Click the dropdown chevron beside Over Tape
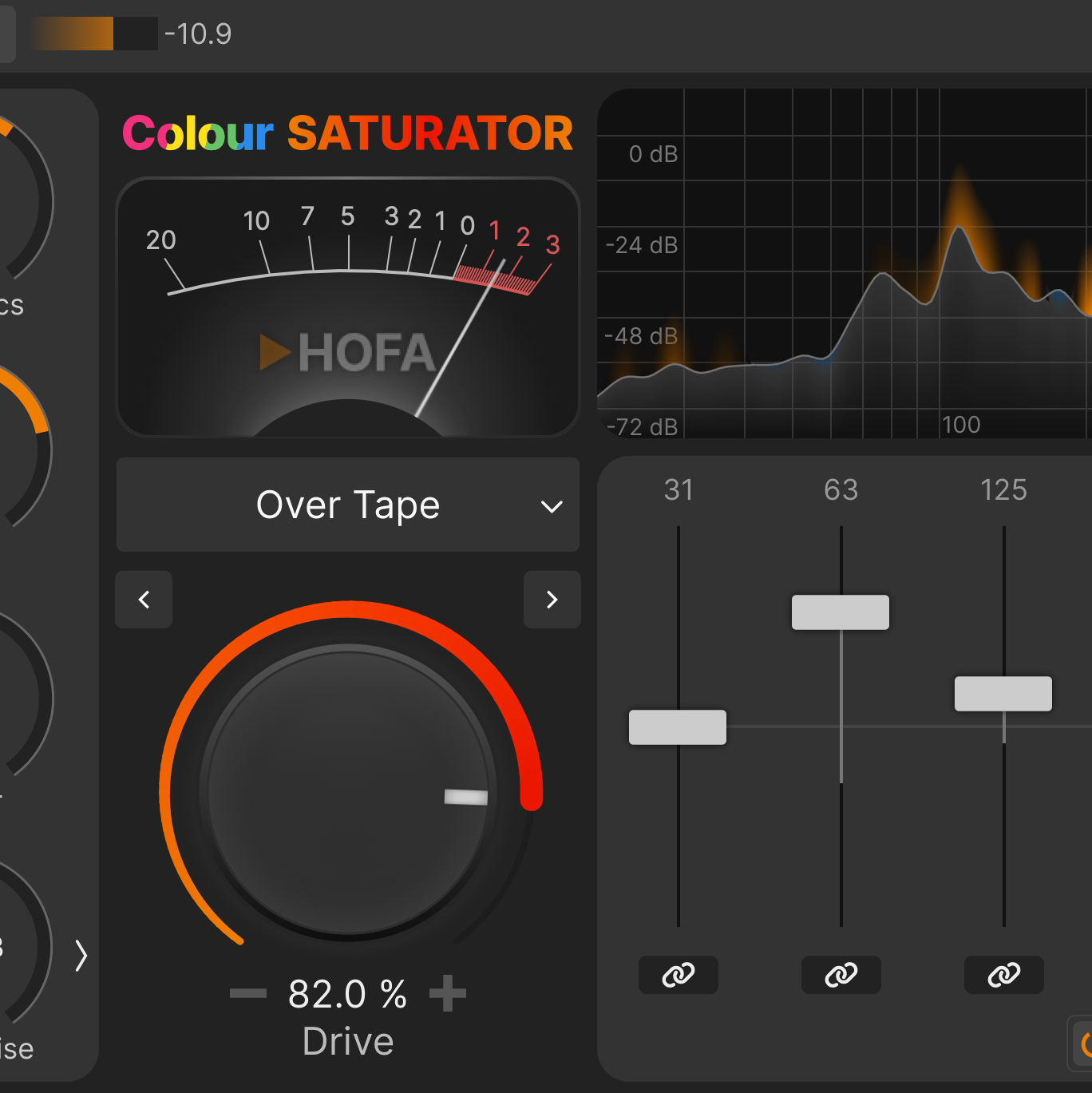The image size is (1092, 1093). click(x=552, y=506)
